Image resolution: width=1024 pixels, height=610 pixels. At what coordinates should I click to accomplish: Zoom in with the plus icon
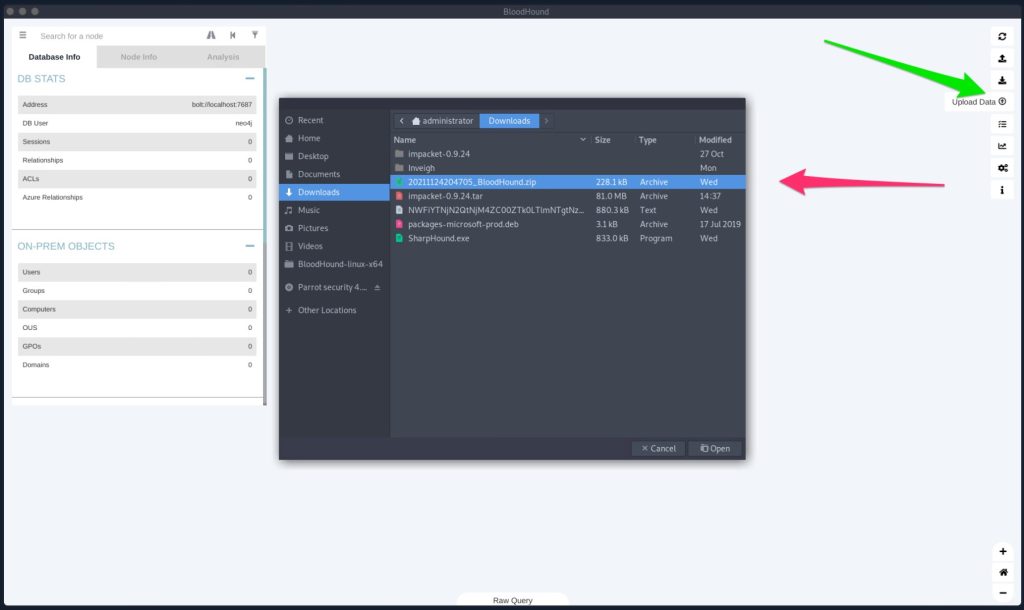click(x=1002, y=551)
